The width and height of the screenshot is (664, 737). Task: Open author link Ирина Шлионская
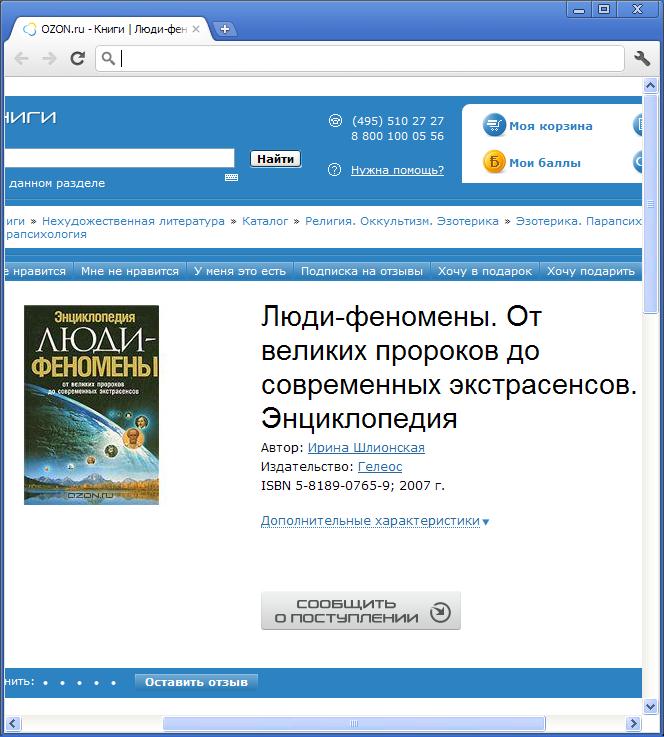[366, 447]
